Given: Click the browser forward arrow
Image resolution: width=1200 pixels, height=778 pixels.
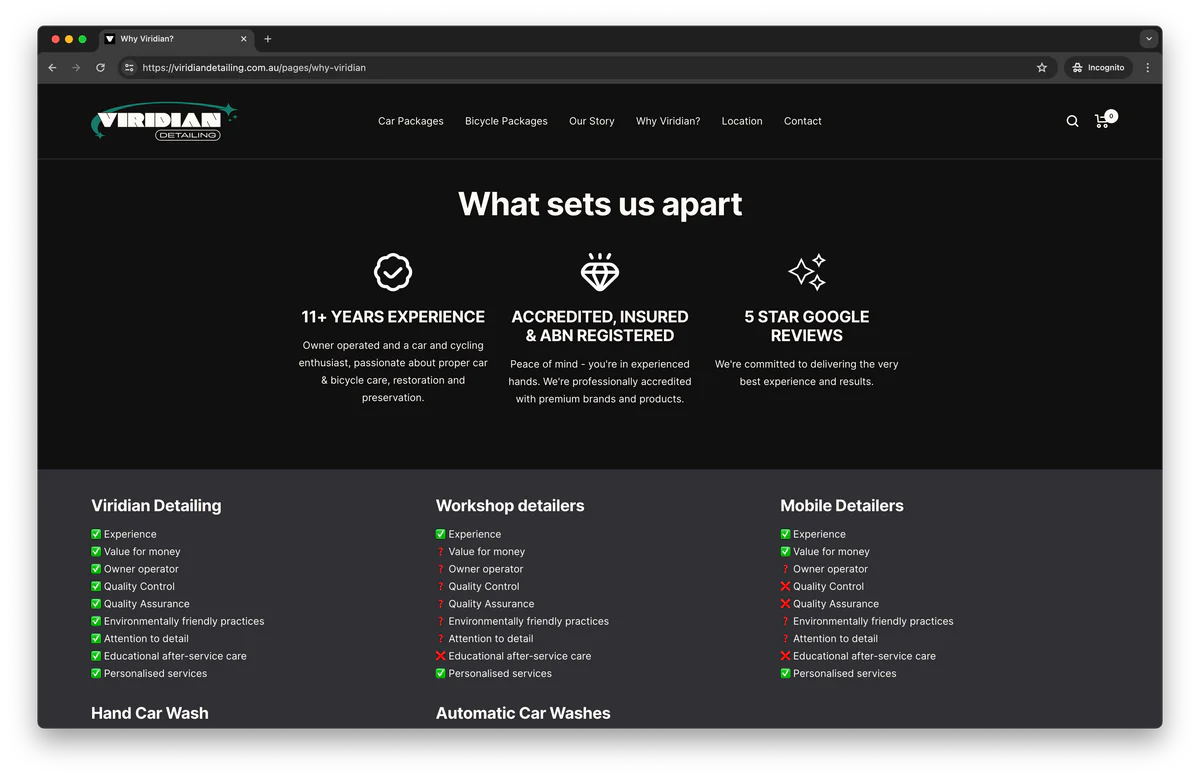Looking at the screenshot, I should click(x=76, y=68).
